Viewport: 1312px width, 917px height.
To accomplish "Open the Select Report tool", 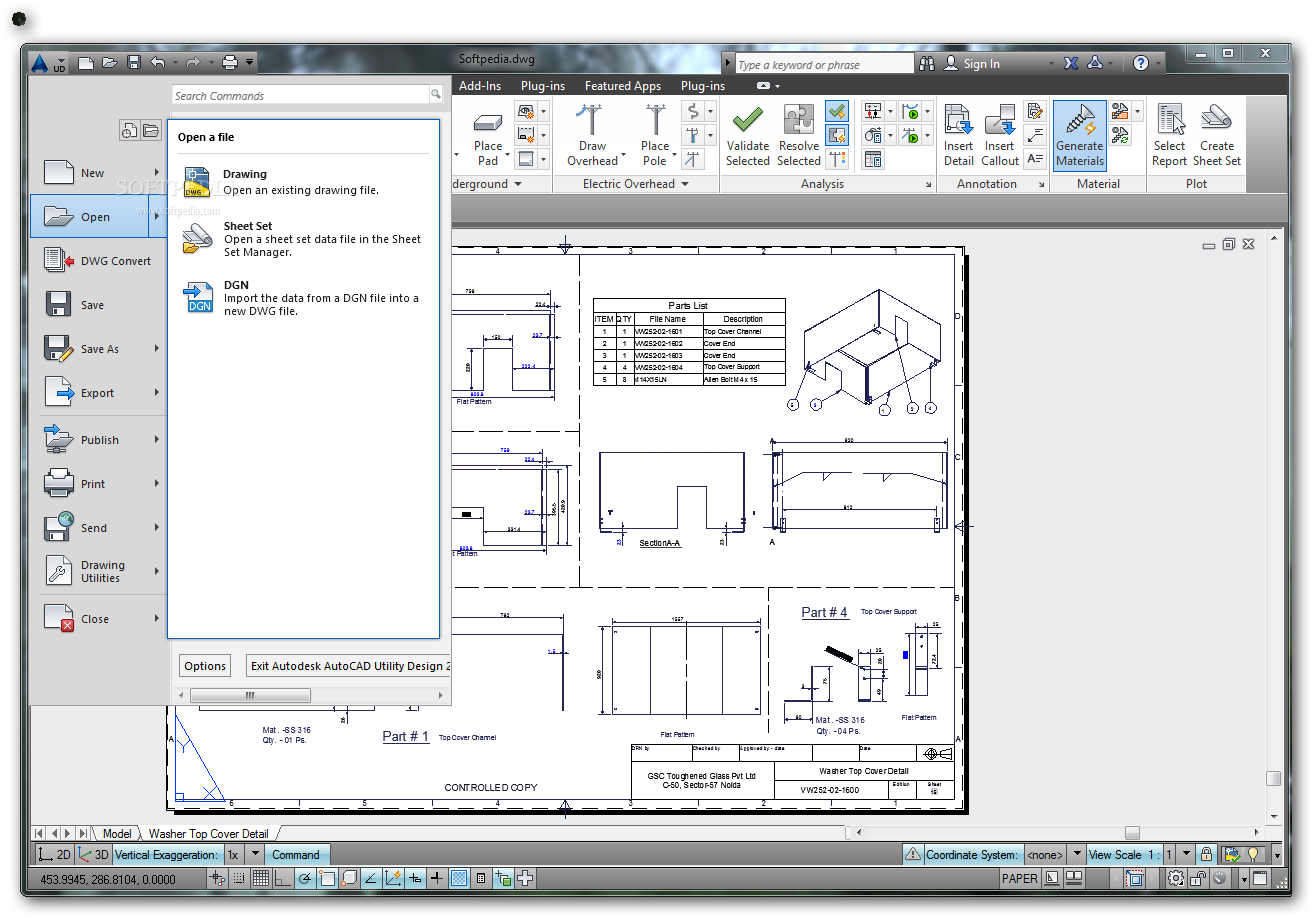I will 1169,135.
